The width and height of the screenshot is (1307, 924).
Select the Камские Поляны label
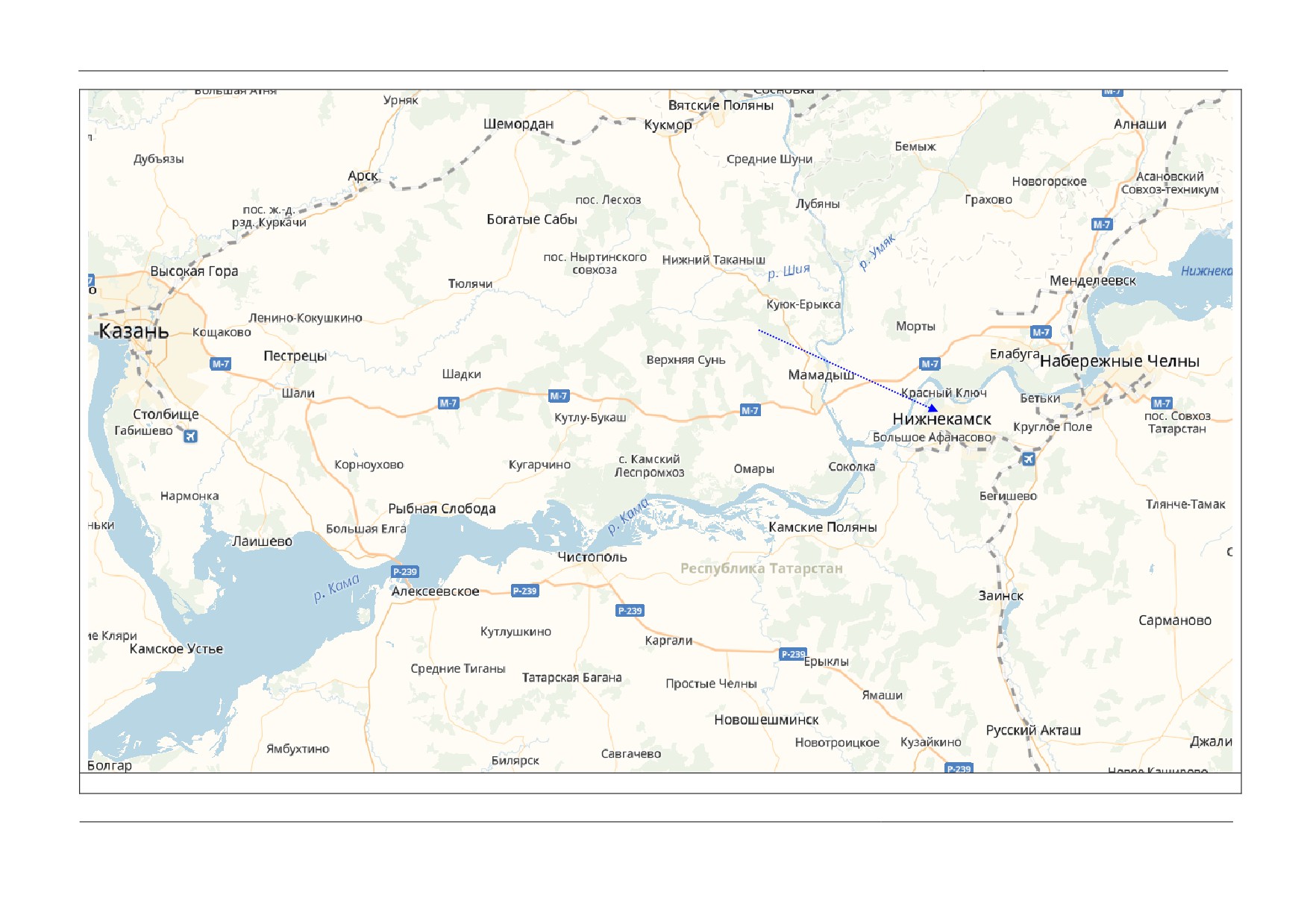pos(823,527)
